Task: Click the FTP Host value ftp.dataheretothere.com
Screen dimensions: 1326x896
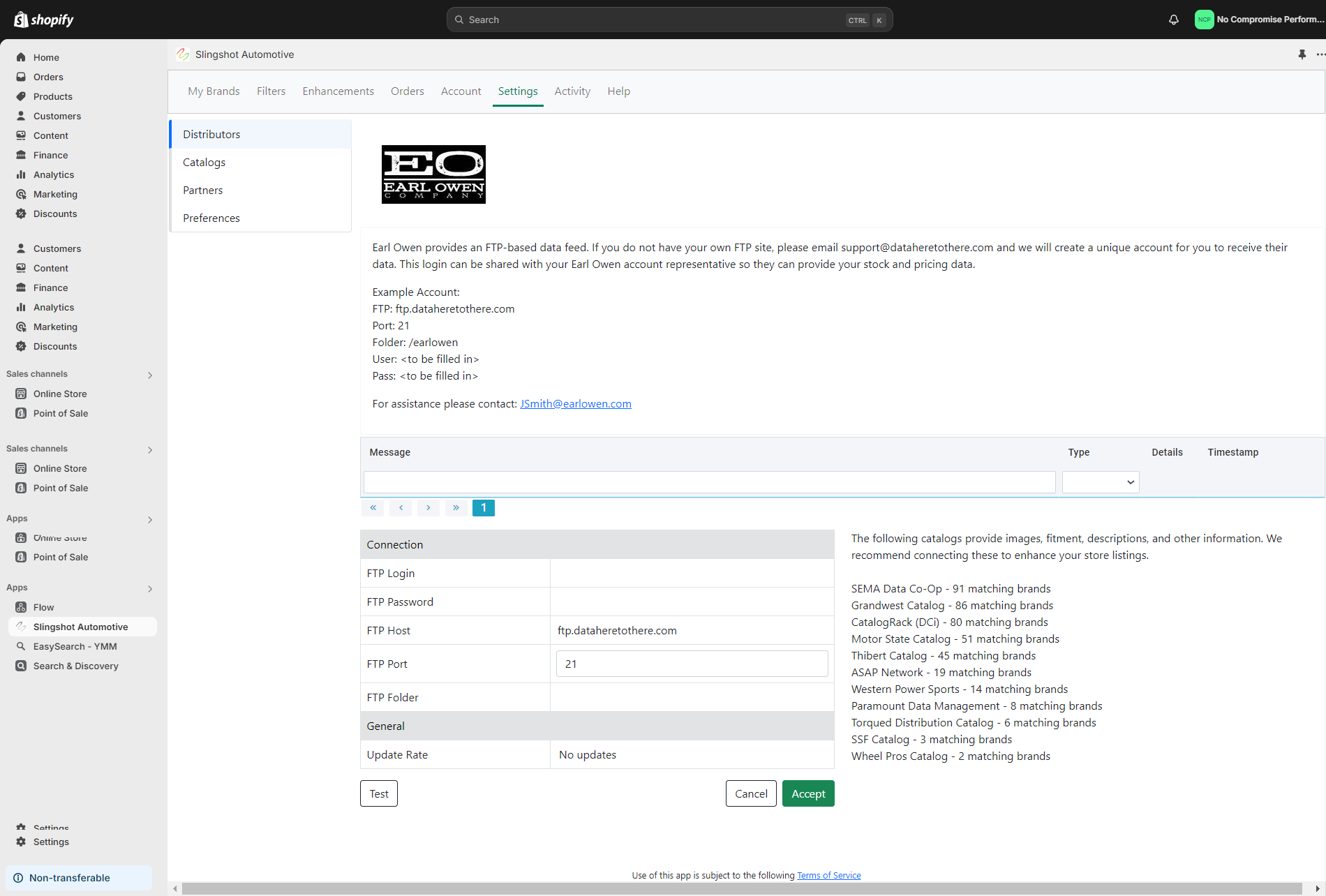Action: (617, 630)
